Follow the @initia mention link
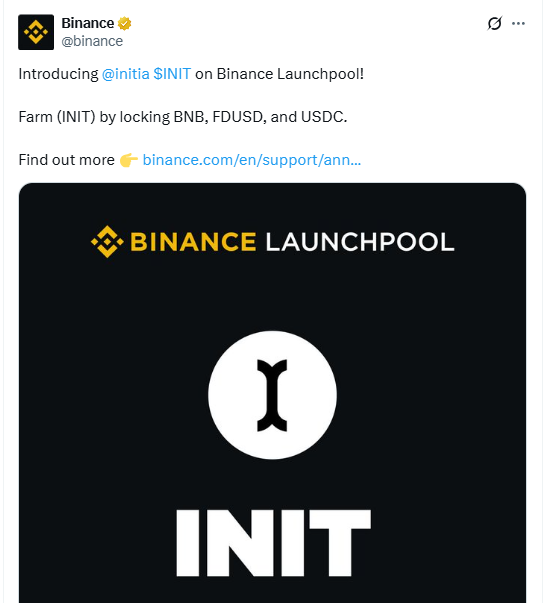 point(125,73)
